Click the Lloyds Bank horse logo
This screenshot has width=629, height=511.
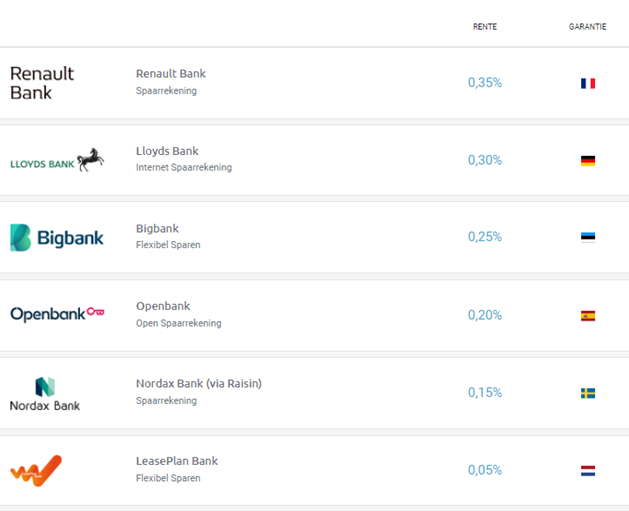[x=57, y=160]
